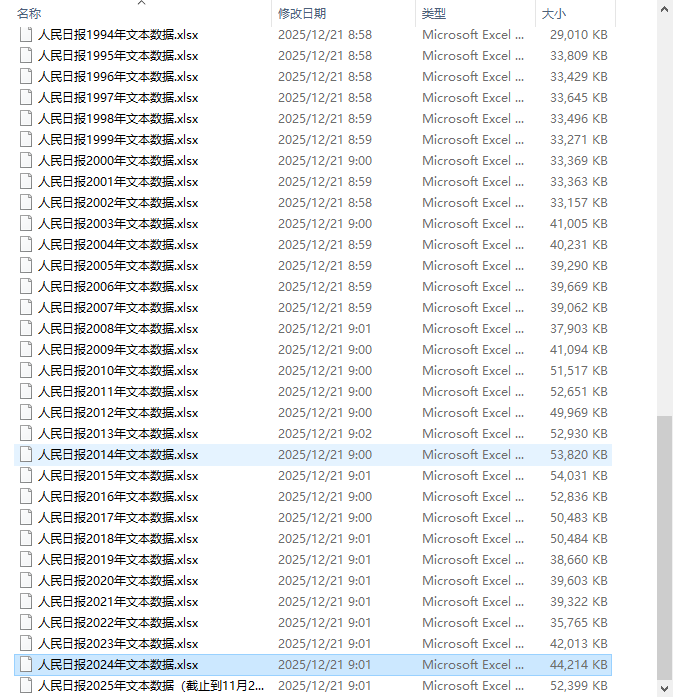
Task: Click file icon of 人民日报2017年文本数据.xlsx
Action: tap(26, 518)
